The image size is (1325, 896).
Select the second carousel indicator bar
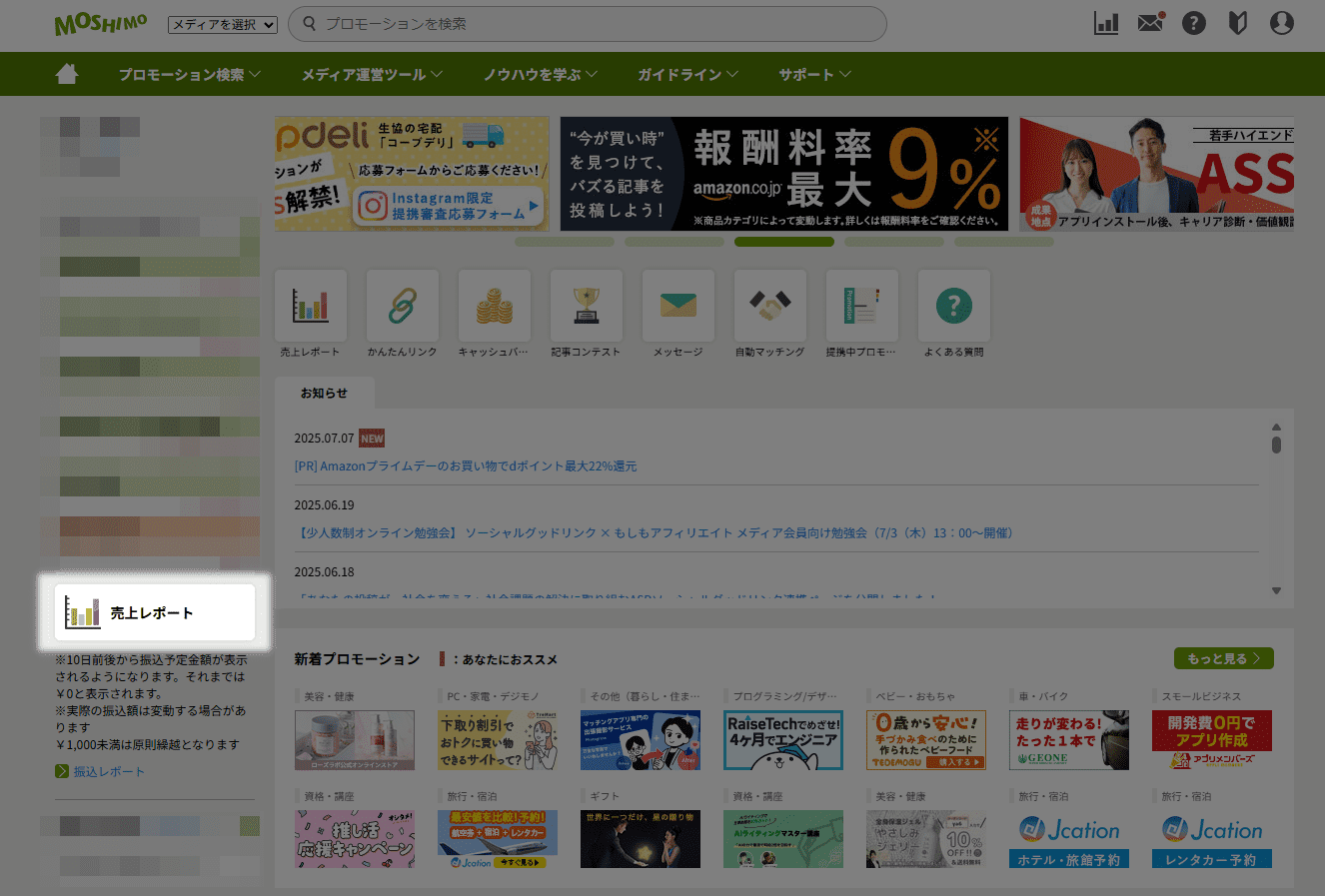(x=674, y=242)
